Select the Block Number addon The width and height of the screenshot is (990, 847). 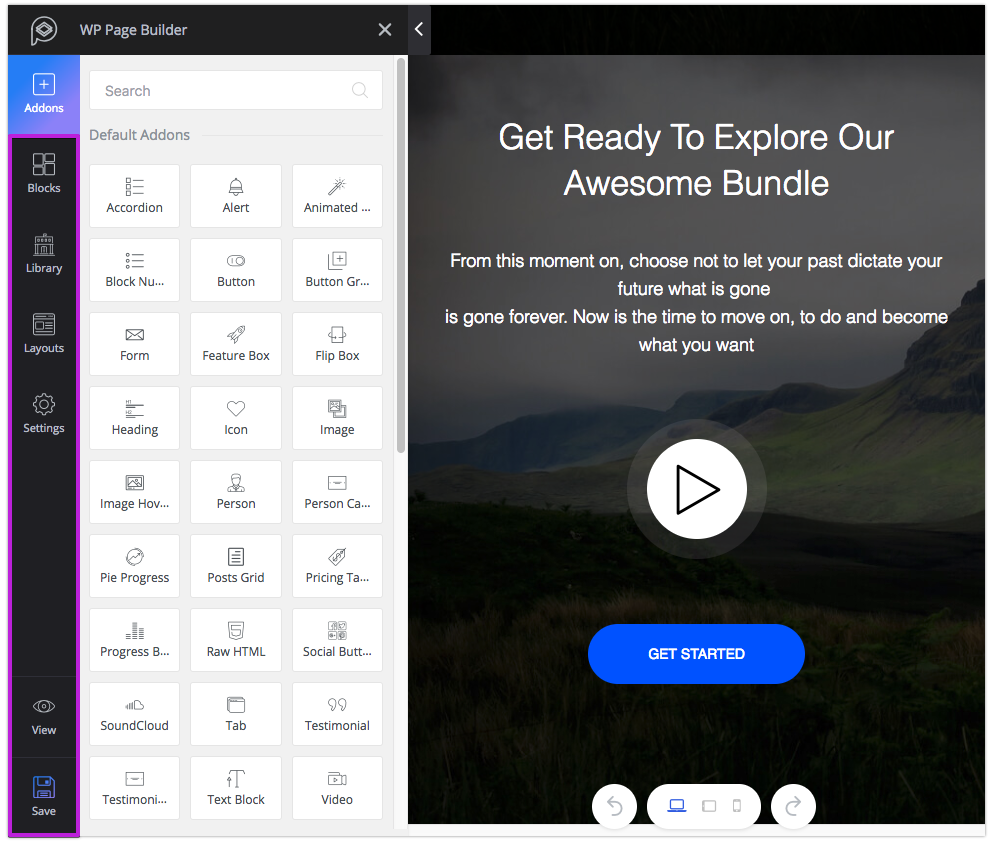tap(134, 270)
